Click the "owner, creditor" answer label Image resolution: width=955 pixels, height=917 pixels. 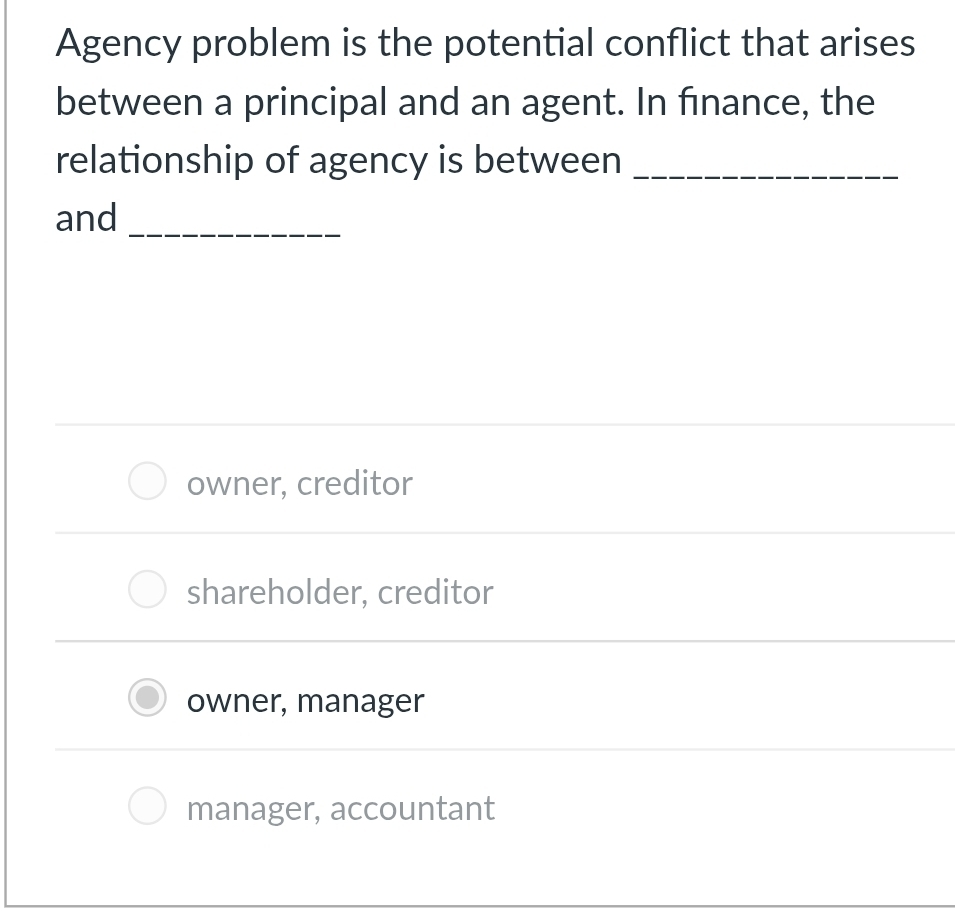tap(299, 484)
